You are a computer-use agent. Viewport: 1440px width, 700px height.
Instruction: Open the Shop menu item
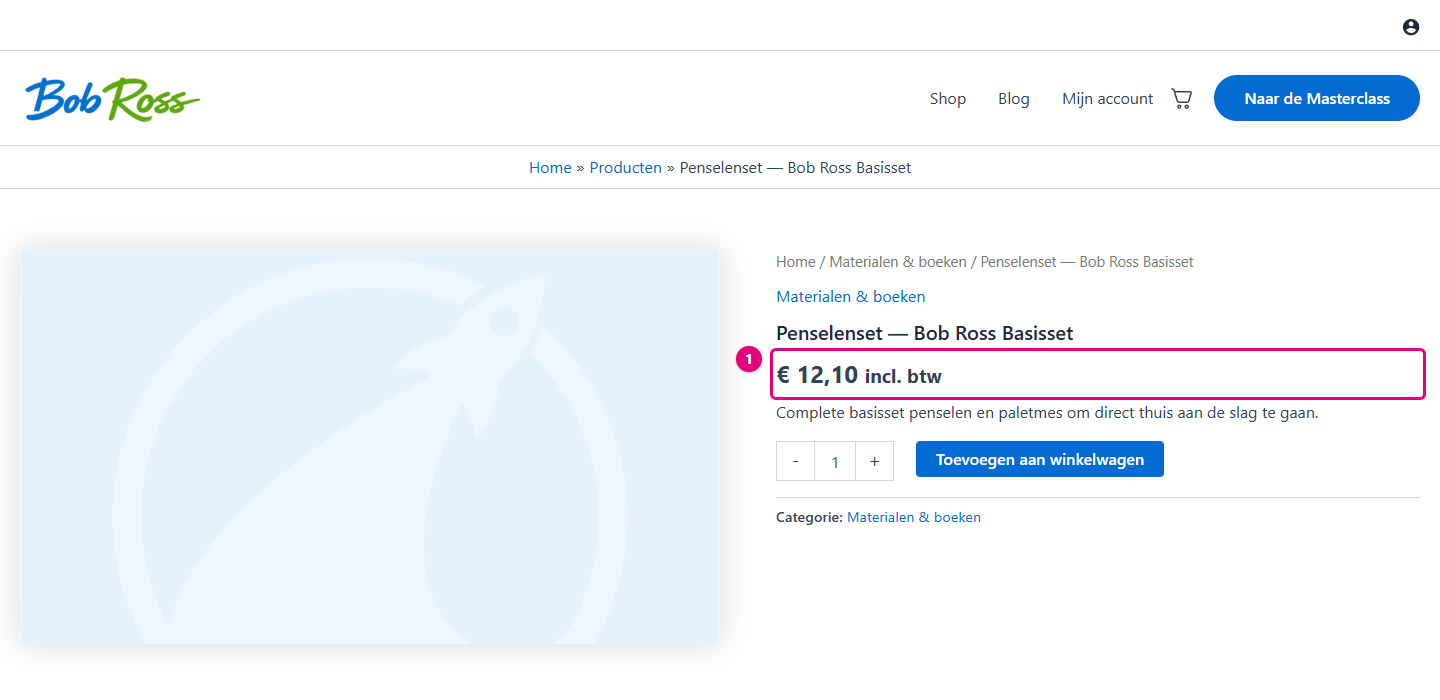tap(948, 98)
